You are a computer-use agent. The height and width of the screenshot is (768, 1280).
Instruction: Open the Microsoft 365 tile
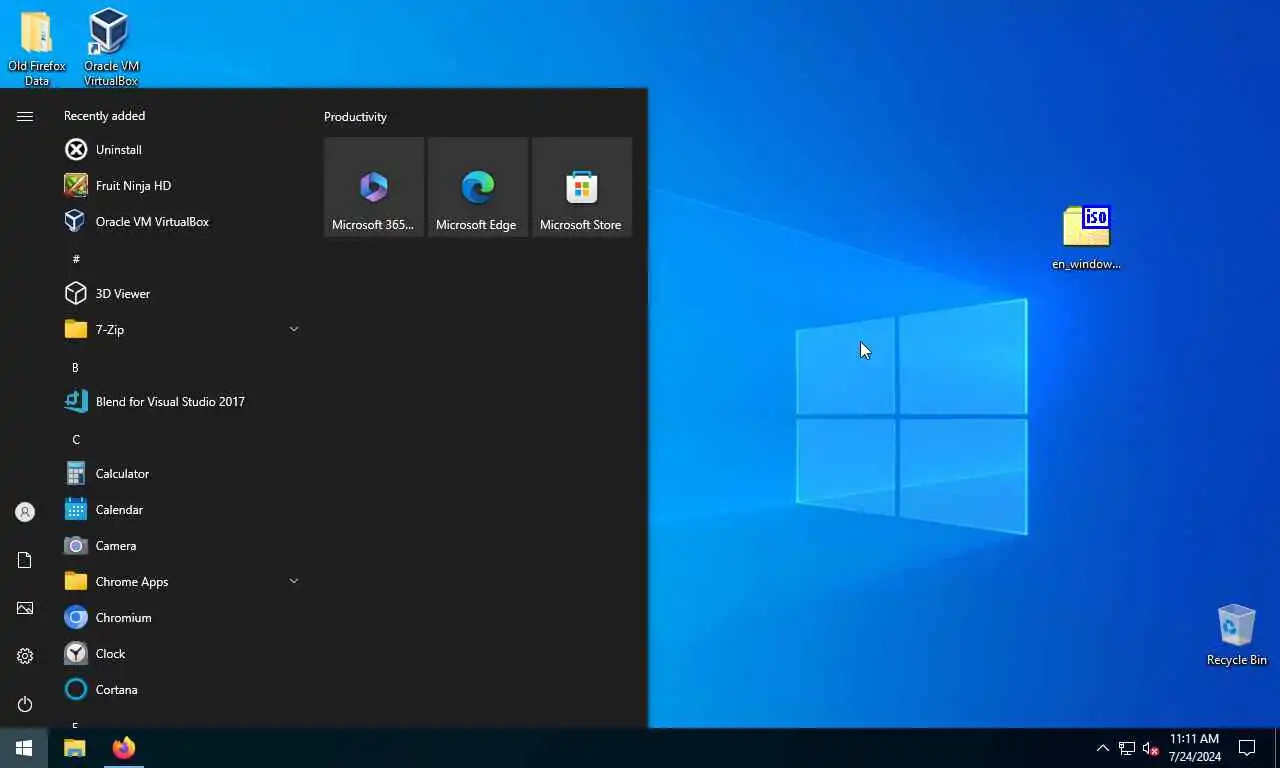click(x=374, y=187)
